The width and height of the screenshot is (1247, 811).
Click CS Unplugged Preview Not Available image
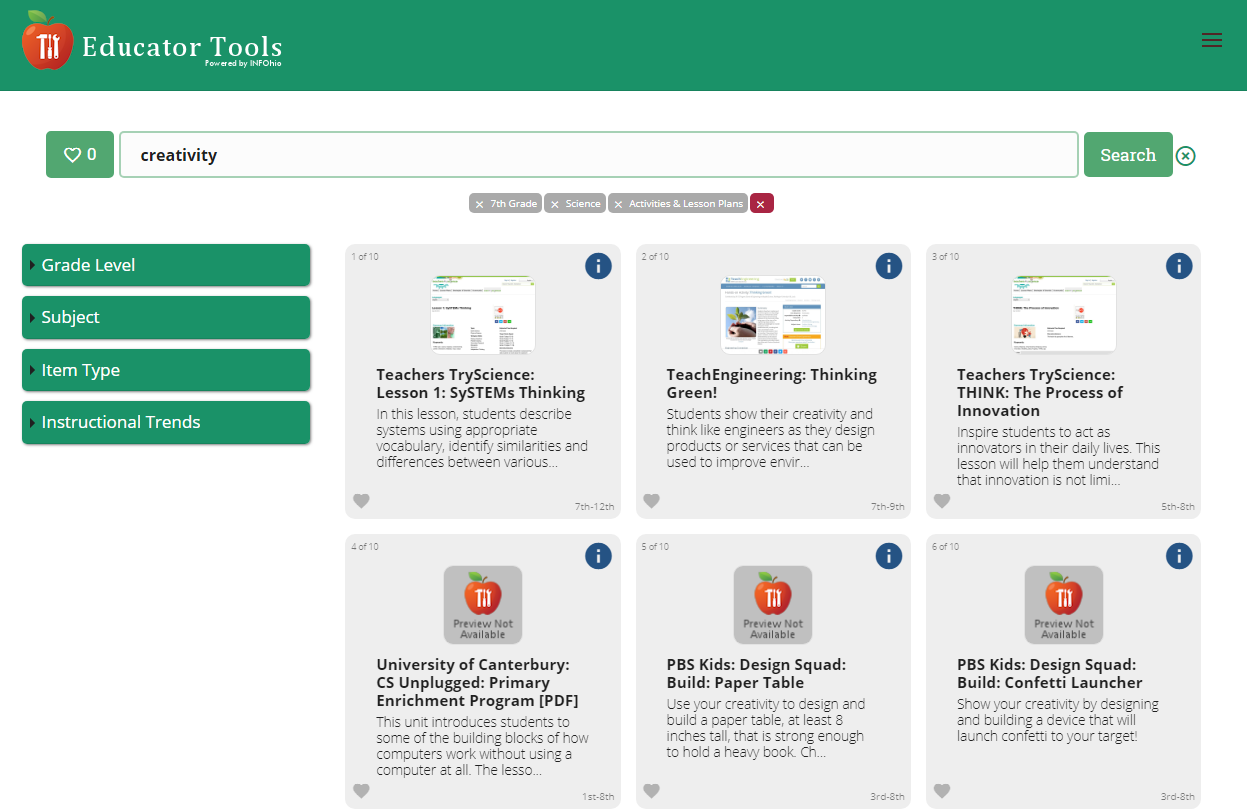483,604
